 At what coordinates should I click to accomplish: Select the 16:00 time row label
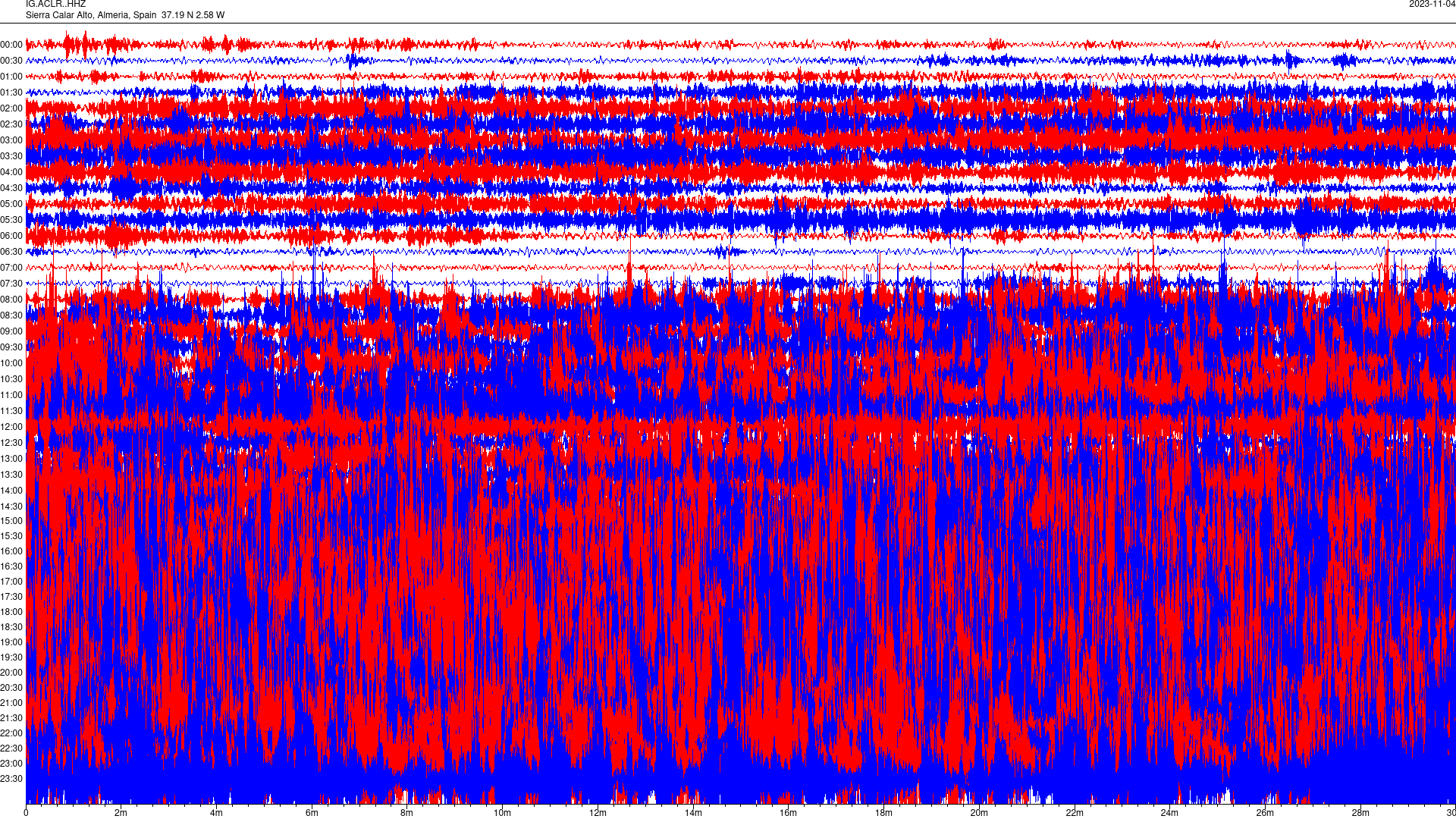click(x=11, y=551)
